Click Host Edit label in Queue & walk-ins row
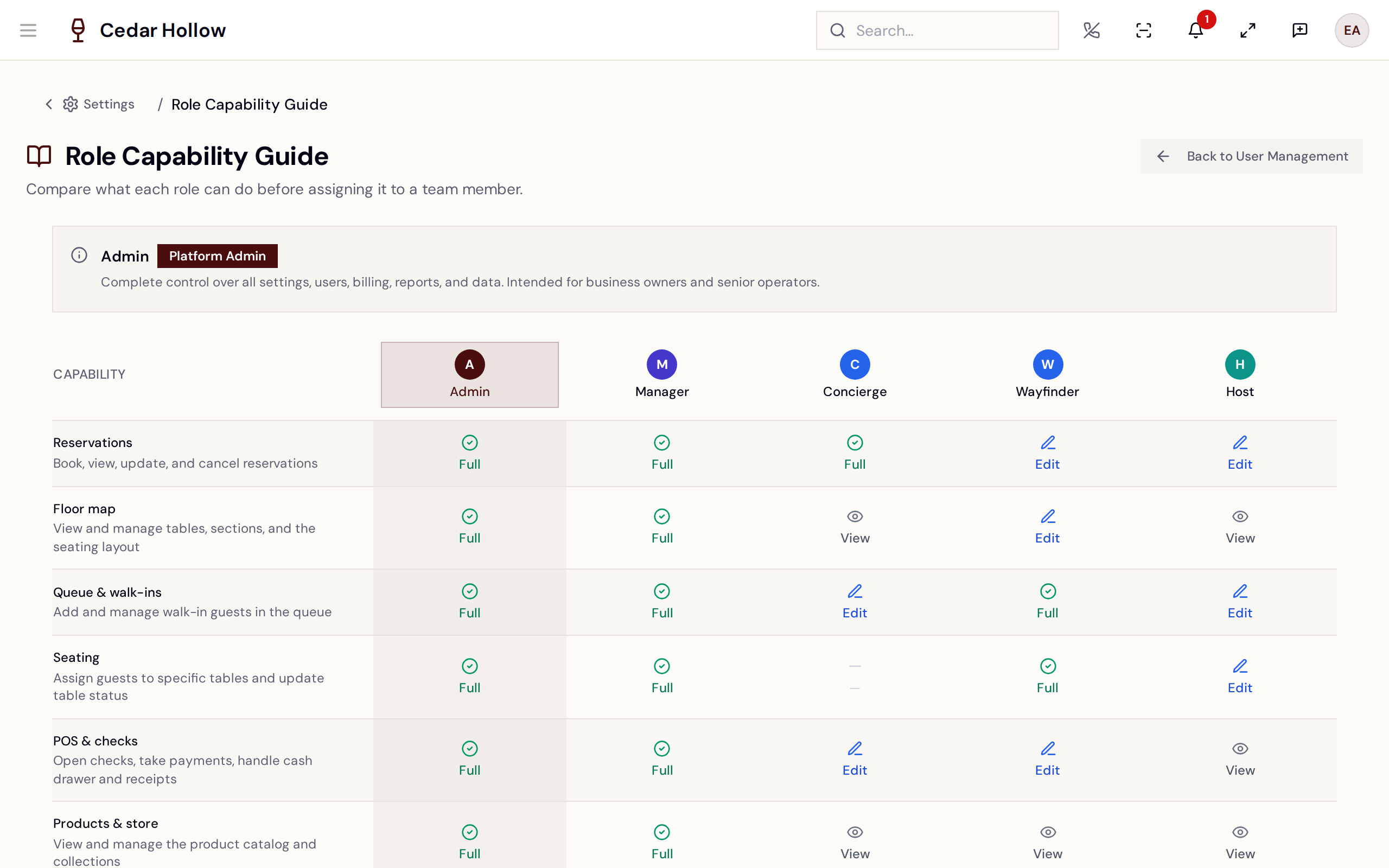The height and width of the screenshot is (868, 1389). (1240, 612)
